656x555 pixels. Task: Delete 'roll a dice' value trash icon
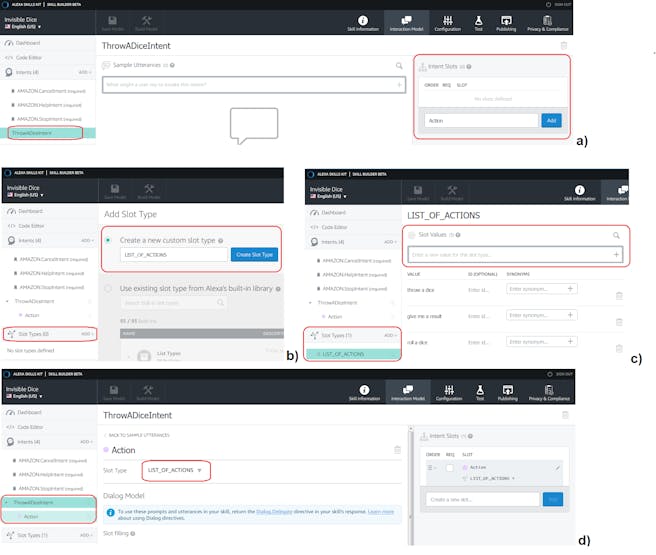(x=620, y=349)
